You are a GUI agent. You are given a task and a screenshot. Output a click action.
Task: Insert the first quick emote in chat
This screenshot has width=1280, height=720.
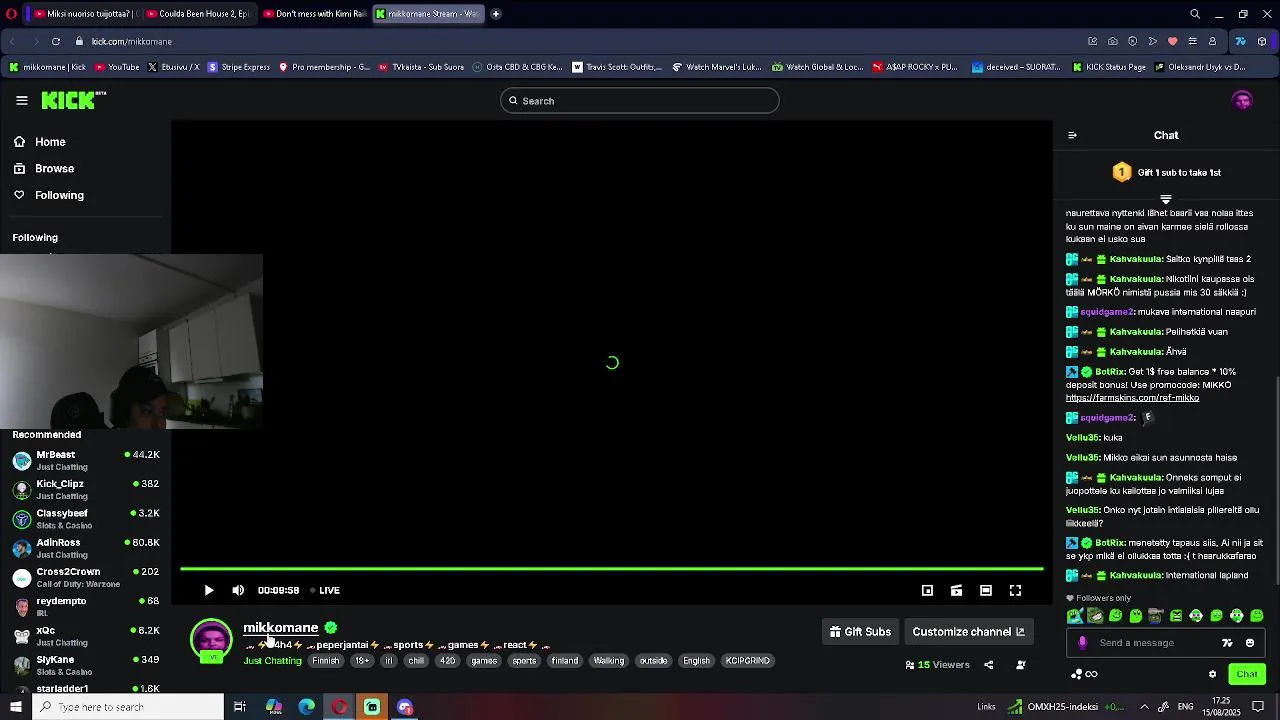[x=1075, y=616]
